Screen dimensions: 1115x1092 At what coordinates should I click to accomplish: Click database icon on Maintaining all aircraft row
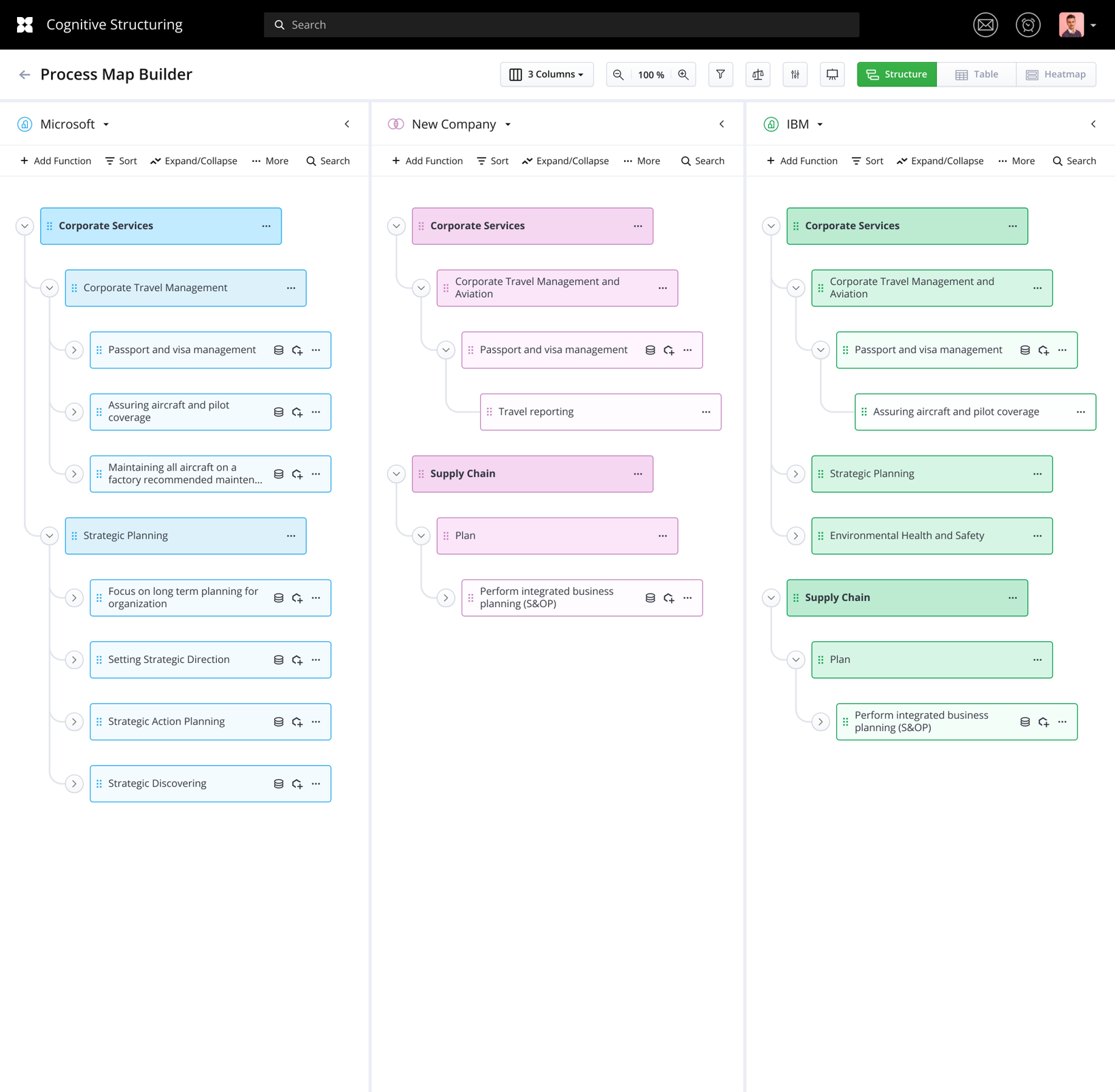pyautogui.click(x=279, y=474)
